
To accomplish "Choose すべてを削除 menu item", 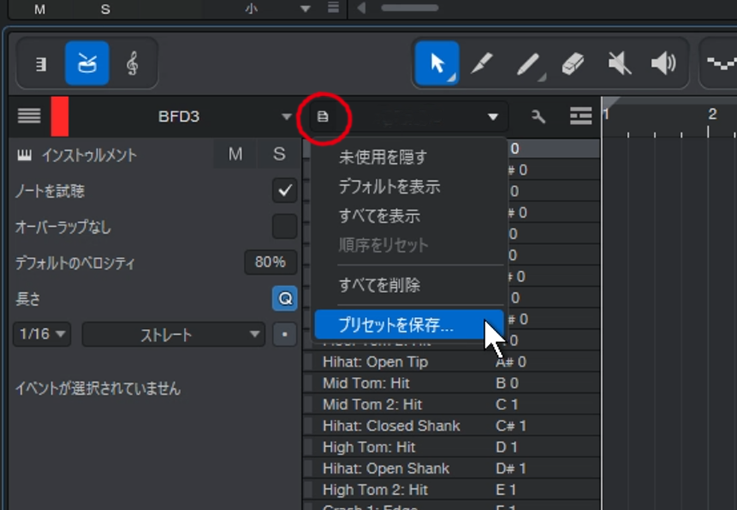I will click(x=409, y=285).
